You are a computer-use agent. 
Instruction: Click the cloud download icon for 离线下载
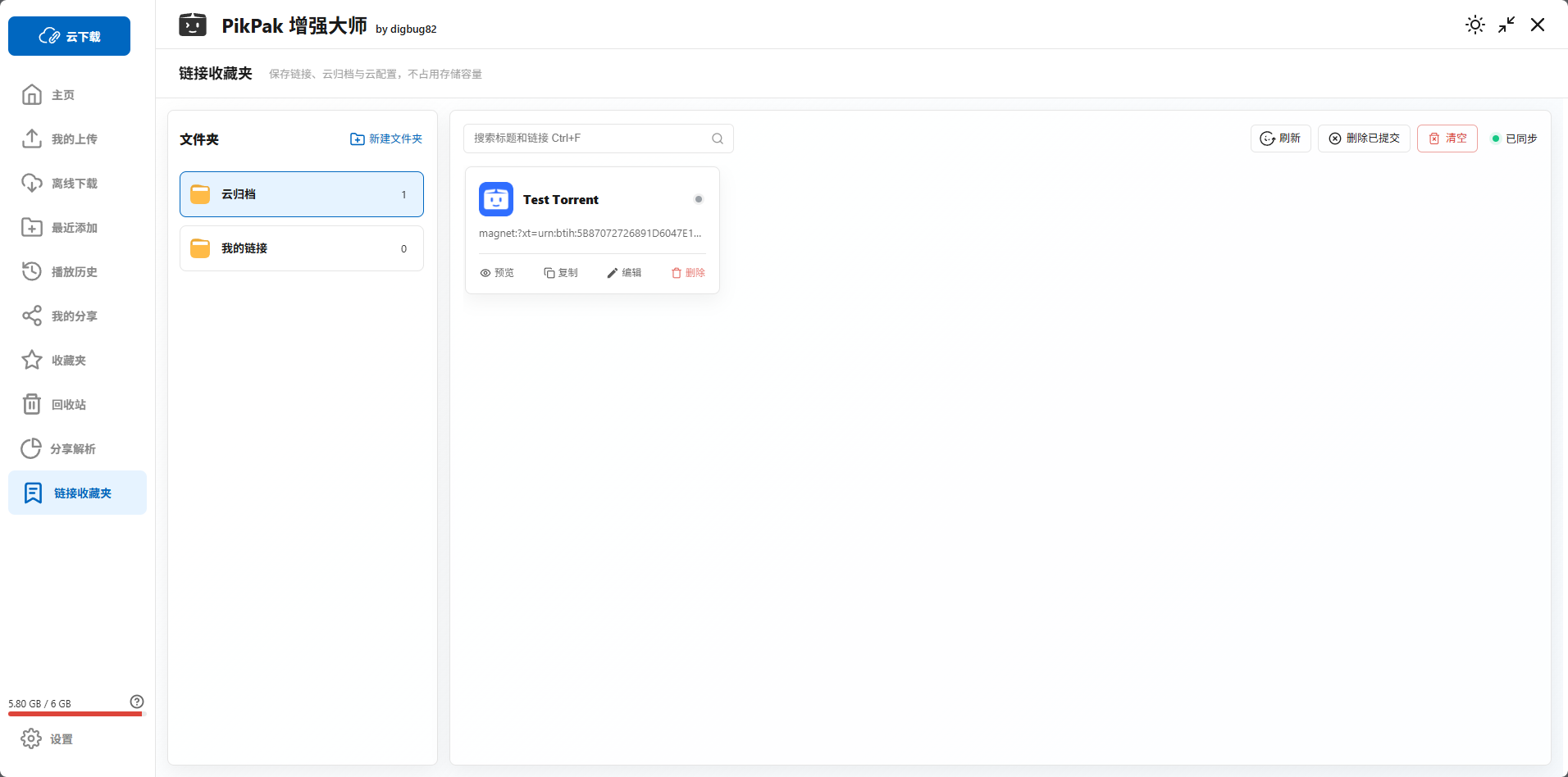pos(32,183)
